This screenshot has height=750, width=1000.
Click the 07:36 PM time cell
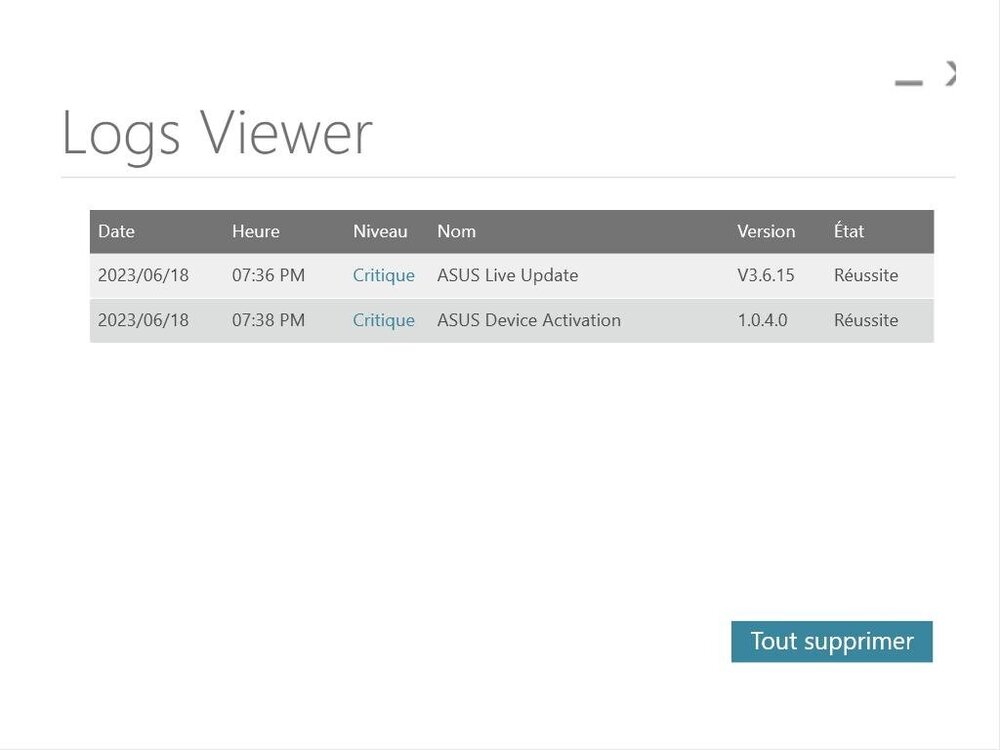pyautogui.click(x=268, y=275)
